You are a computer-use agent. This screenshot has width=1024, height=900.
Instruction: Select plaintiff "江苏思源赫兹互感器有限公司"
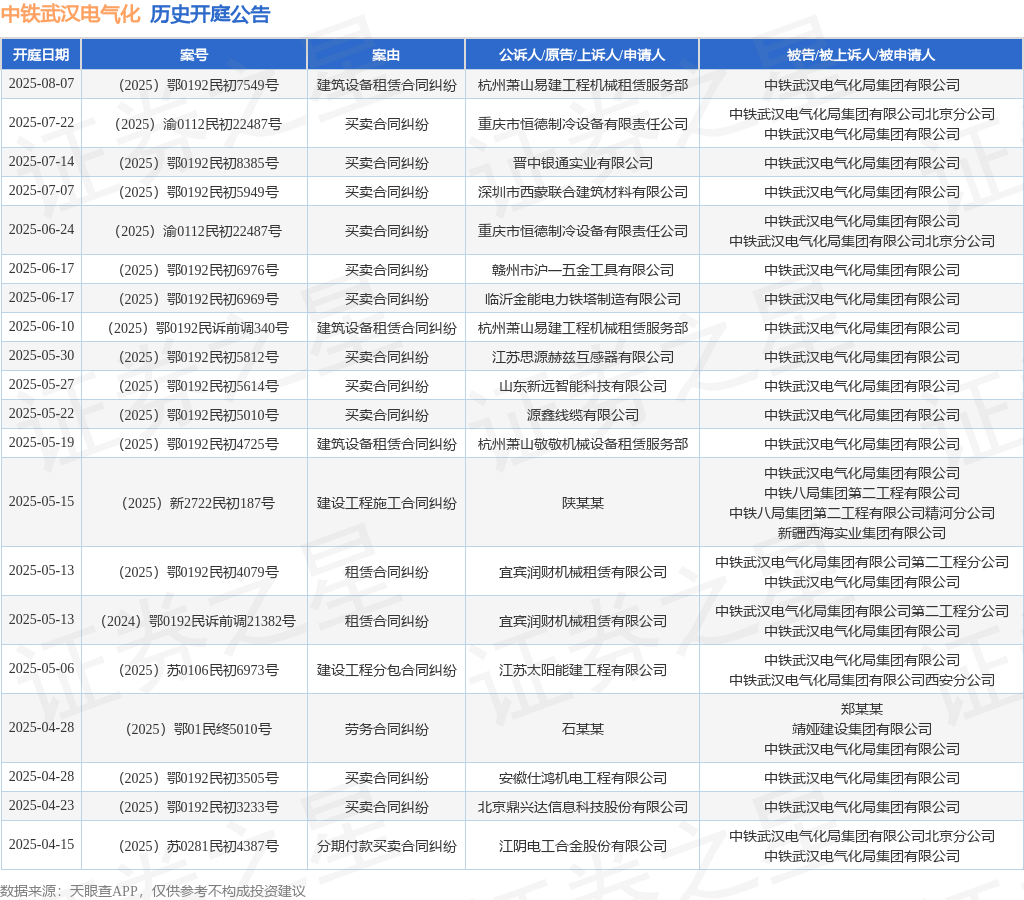click(x=583, y=357)
